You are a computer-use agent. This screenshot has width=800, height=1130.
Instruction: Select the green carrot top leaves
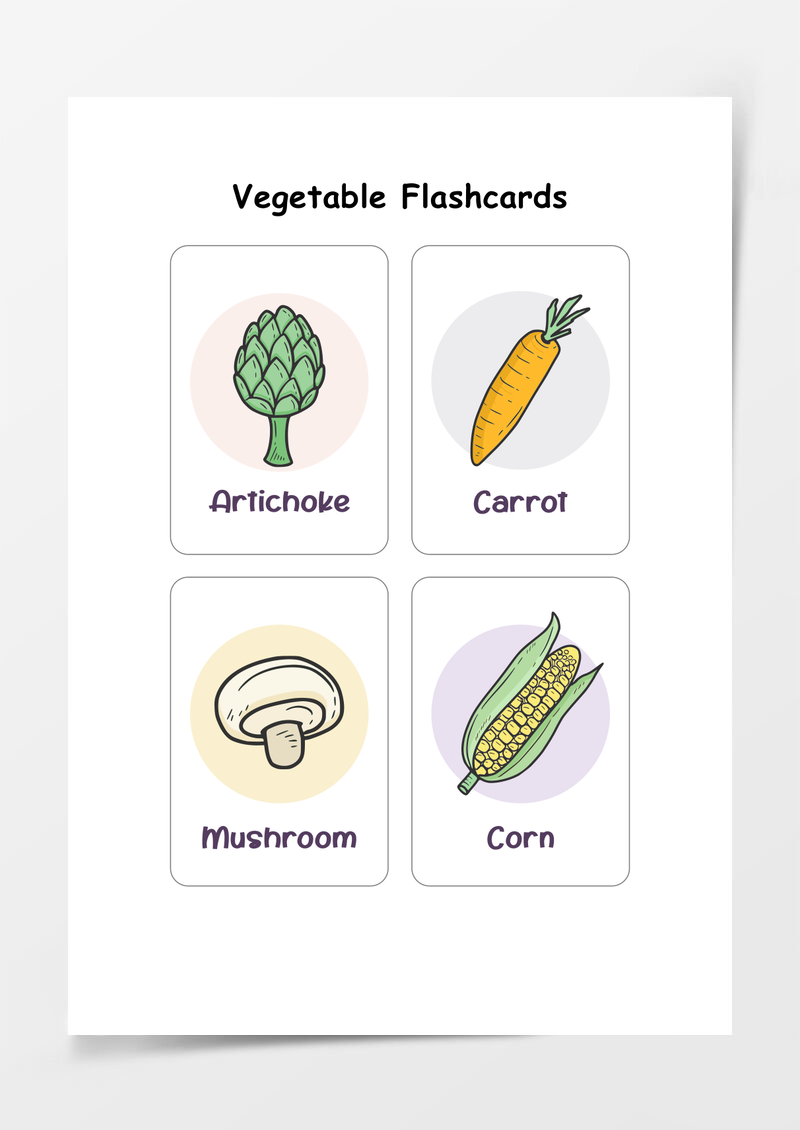point(566,317)
